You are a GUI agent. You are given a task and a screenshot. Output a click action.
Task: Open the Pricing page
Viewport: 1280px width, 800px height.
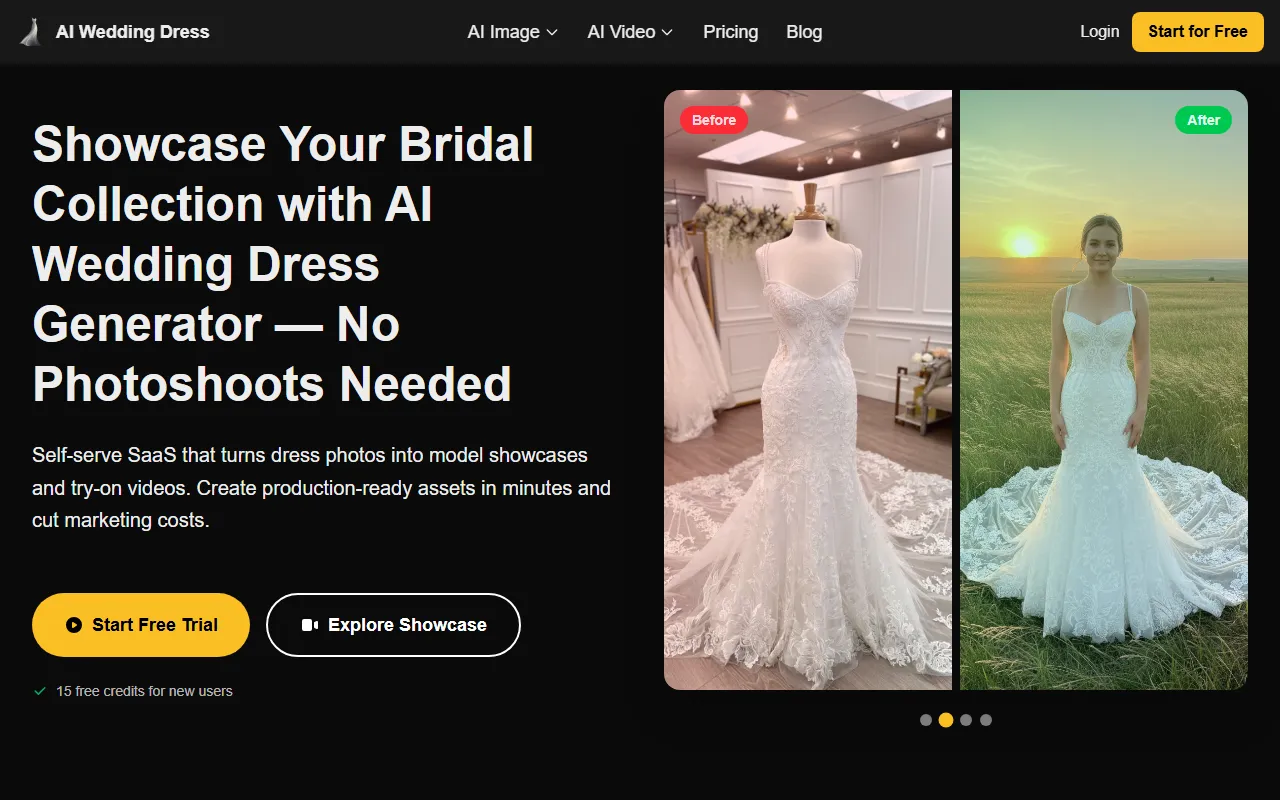[x=730, y=32]
